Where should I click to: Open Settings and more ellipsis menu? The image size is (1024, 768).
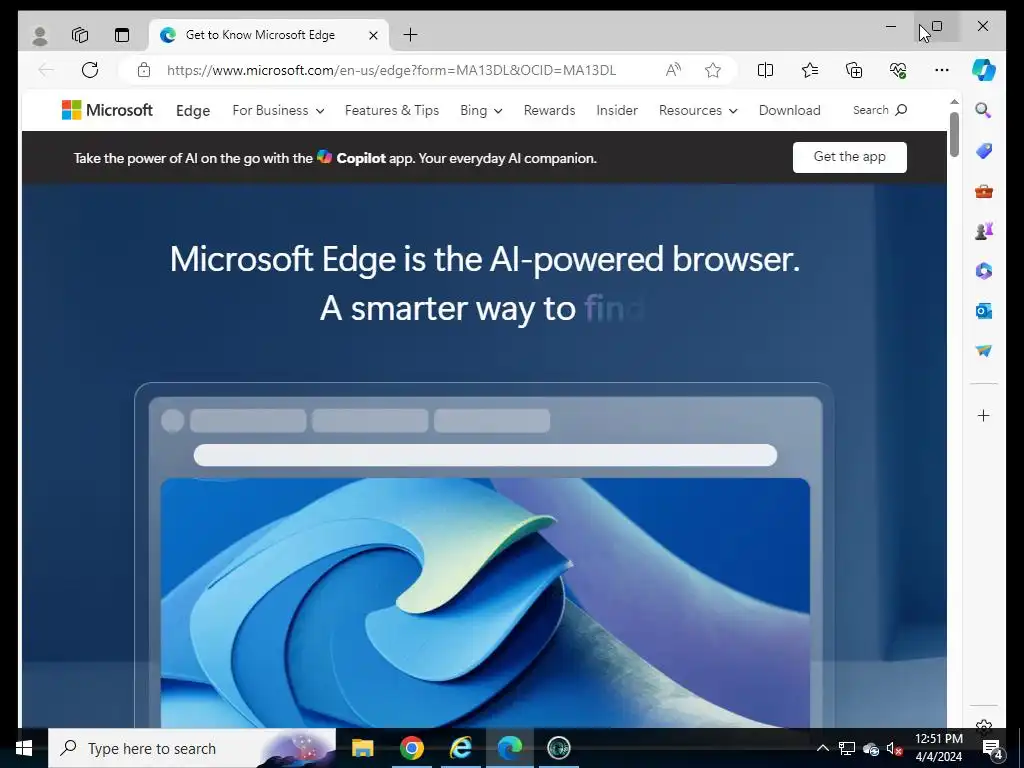click(x=942, y=70)
